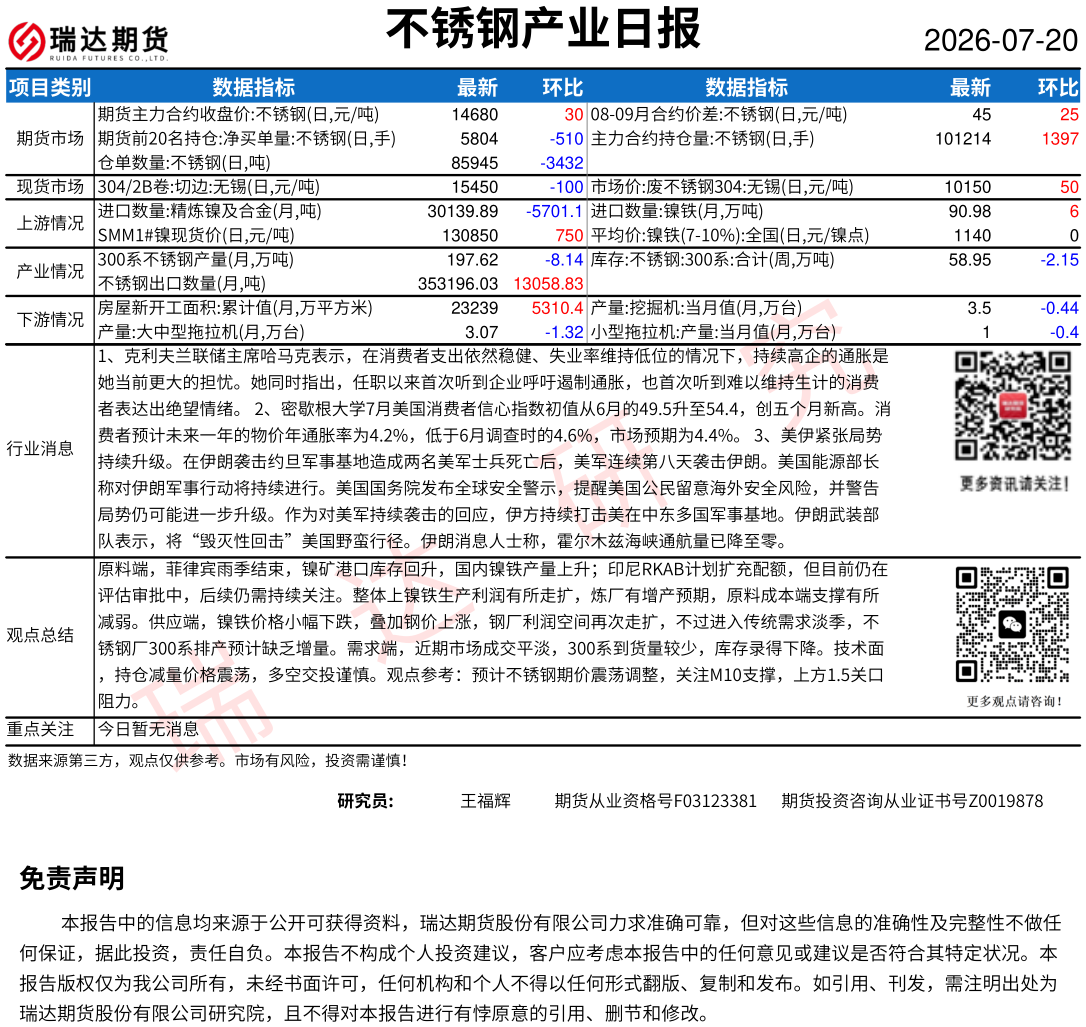Click the 更多观点请咨询 caption
This screenshot has height=1027, width=1086.
(1014, 702)
